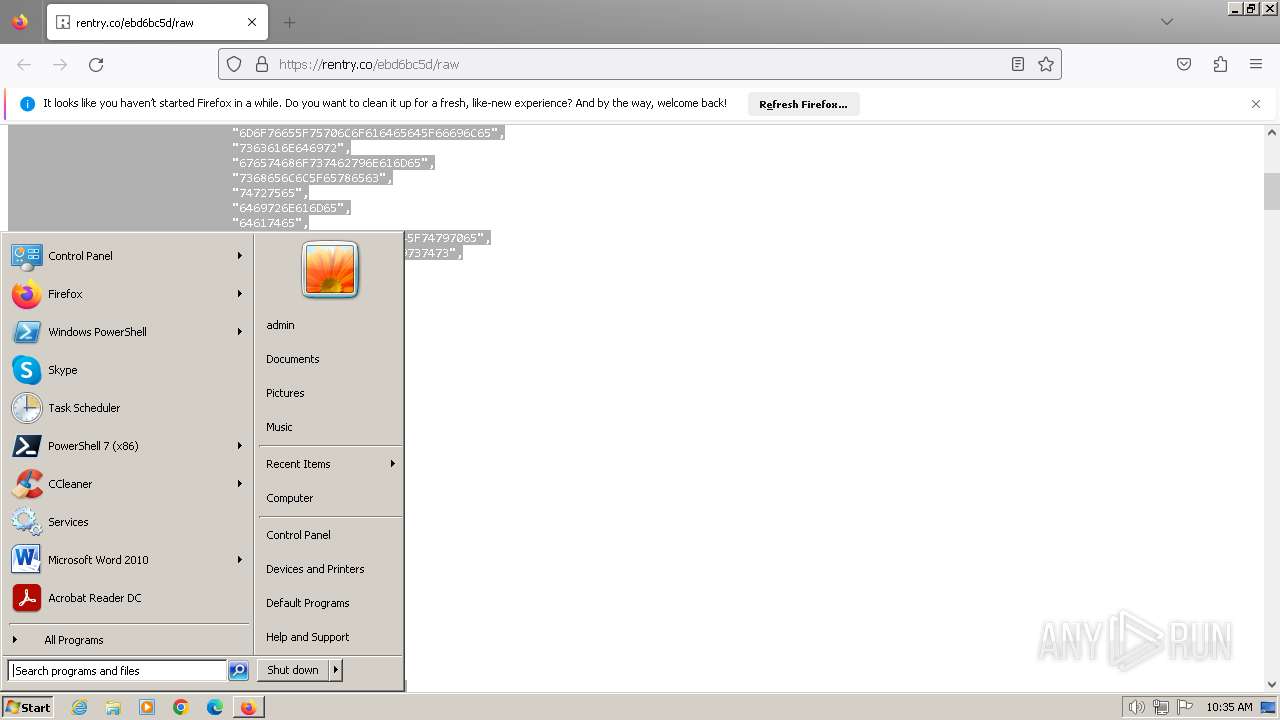Click the Acrobat Reader DC icon
Viewport: 1280px width, 720px height.
27,598
